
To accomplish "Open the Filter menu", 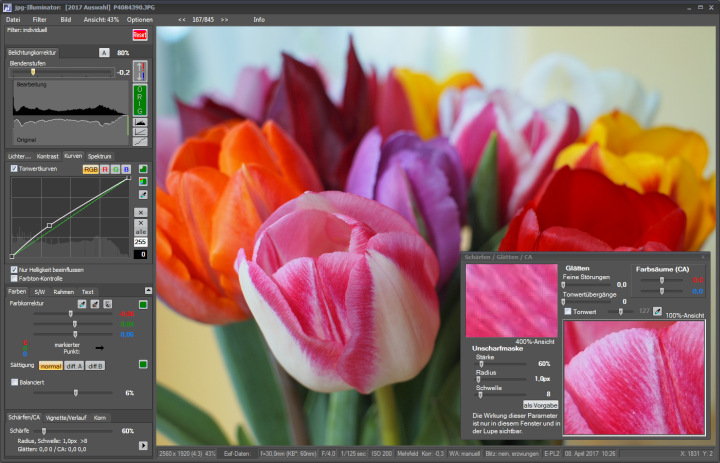I will pos(39,20).
